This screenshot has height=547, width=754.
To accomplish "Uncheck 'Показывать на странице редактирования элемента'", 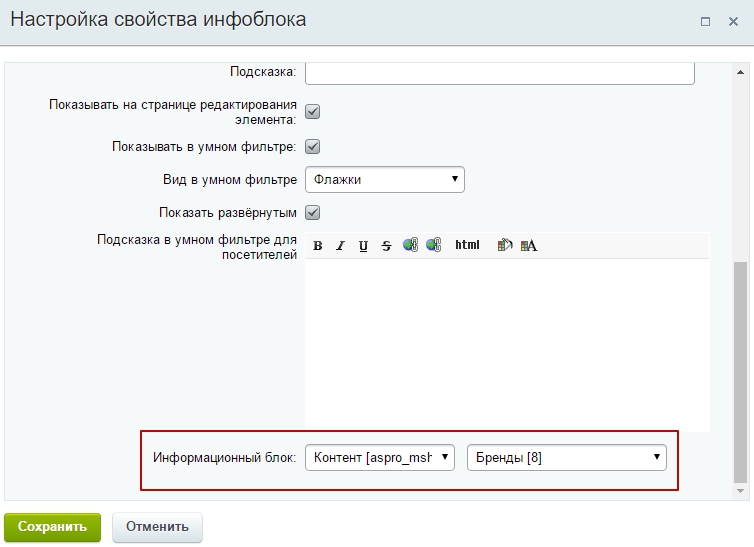I will (312, 112).
